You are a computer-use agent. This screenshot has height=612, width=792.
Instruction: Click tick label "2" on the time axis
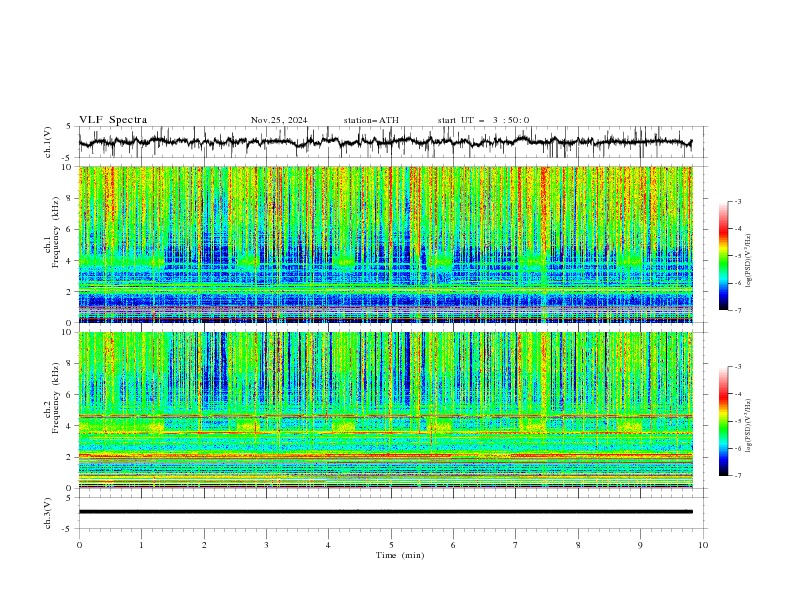coord(204,545)
